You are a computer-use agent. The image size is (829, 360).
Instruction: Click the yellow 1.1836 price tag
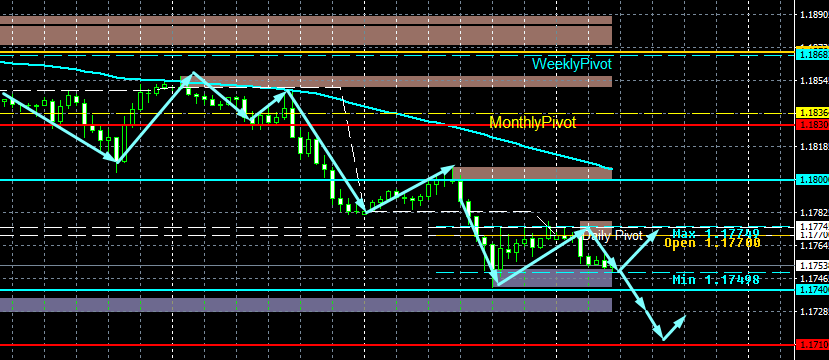tap(812, 113)
